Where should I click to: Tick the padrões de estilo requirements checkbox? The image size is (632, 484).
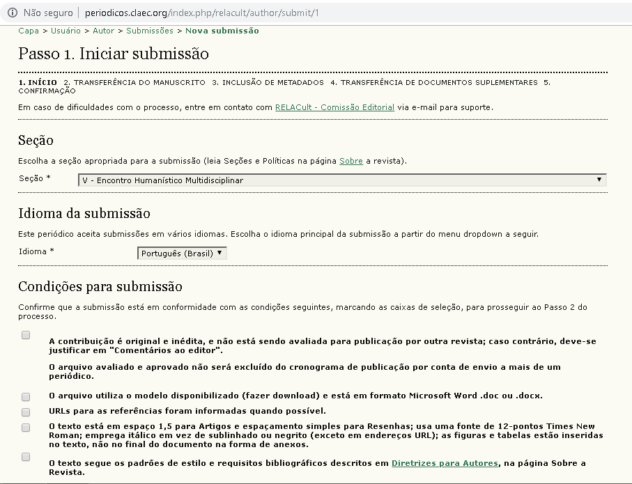pos(25,456)
